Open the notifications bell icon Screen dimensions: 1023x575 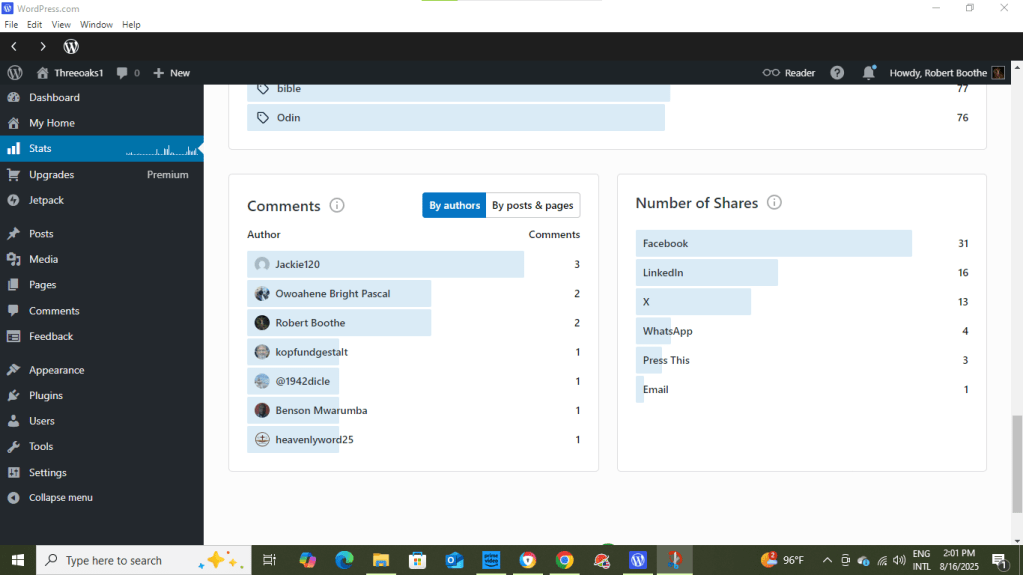[868, 73]
